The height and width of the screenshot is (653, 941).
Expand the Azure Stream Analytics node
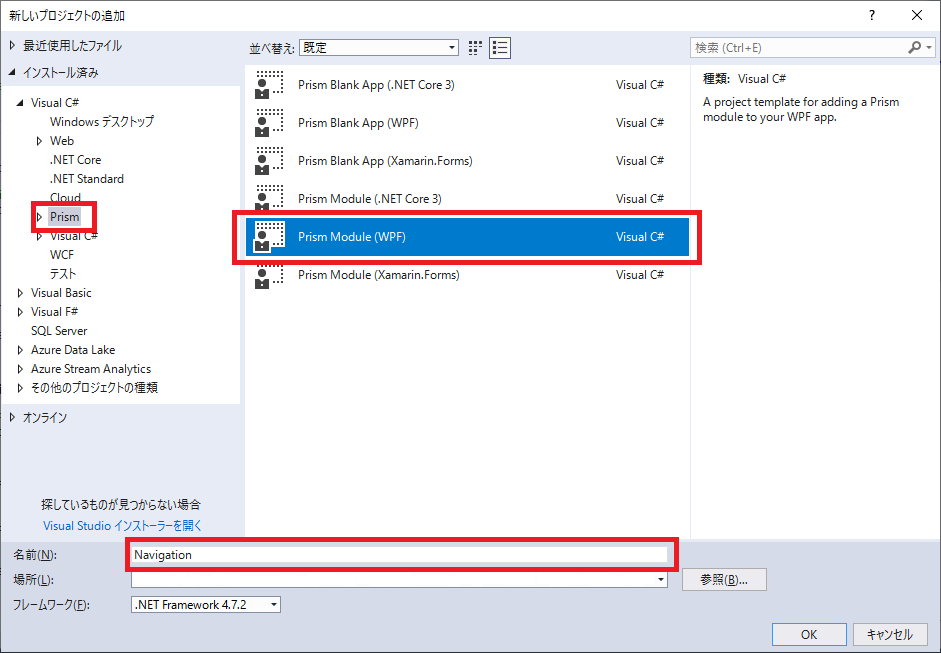coord(20,369)
